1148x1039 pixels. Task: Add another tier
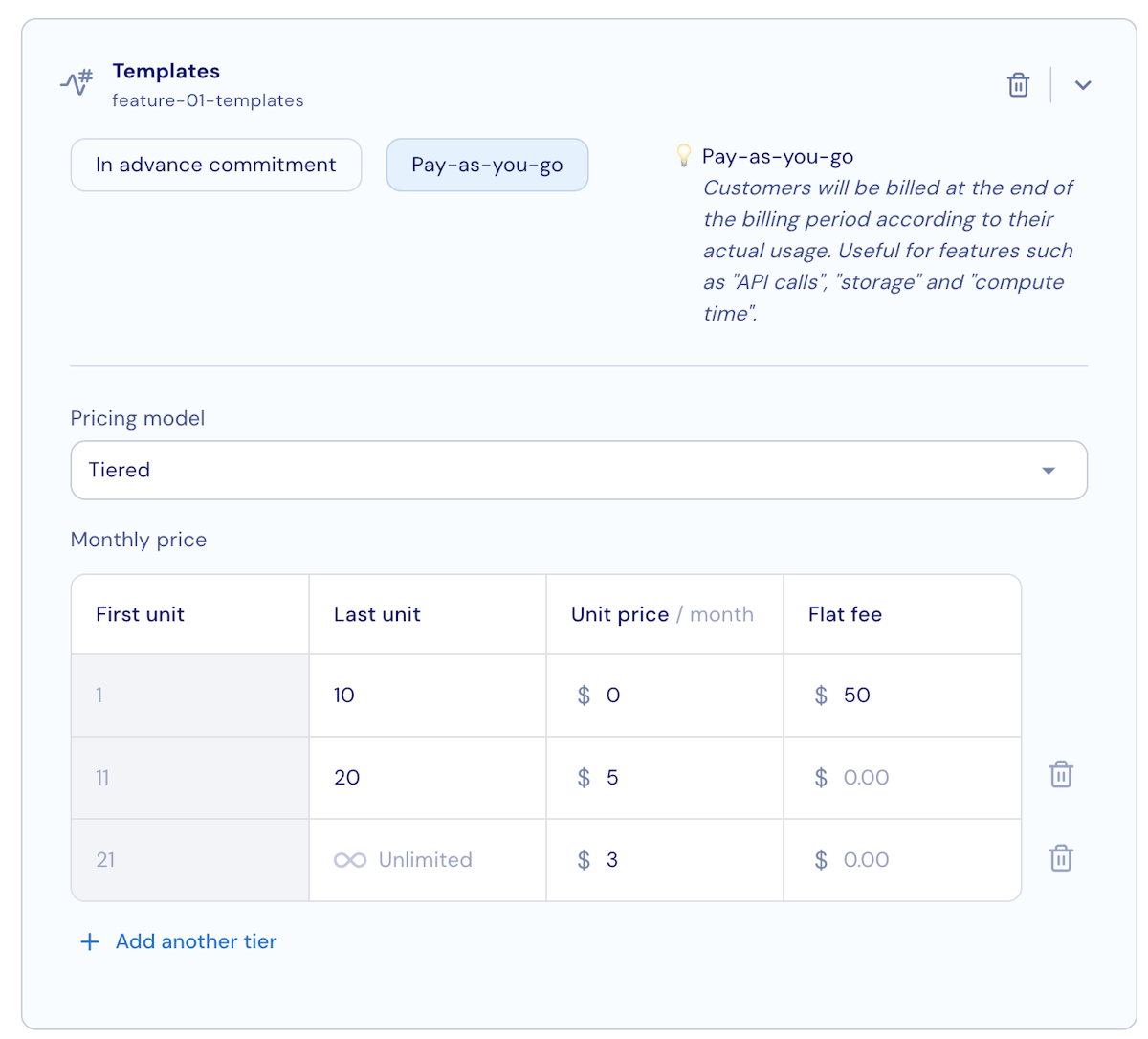point(196,941)
